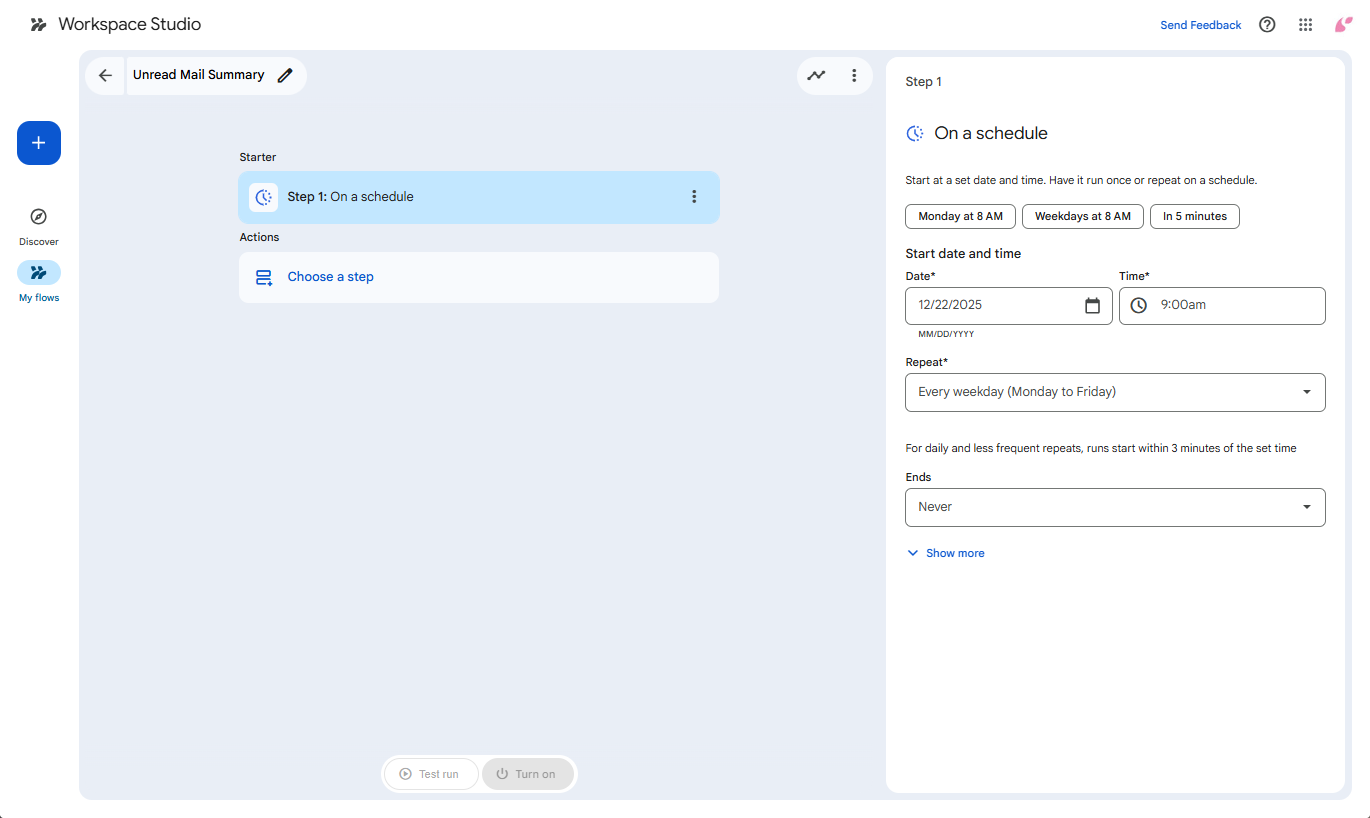The image size is (1370, 818).
Task: Switch to My flows in sidebar
Action: pos(39,280)
